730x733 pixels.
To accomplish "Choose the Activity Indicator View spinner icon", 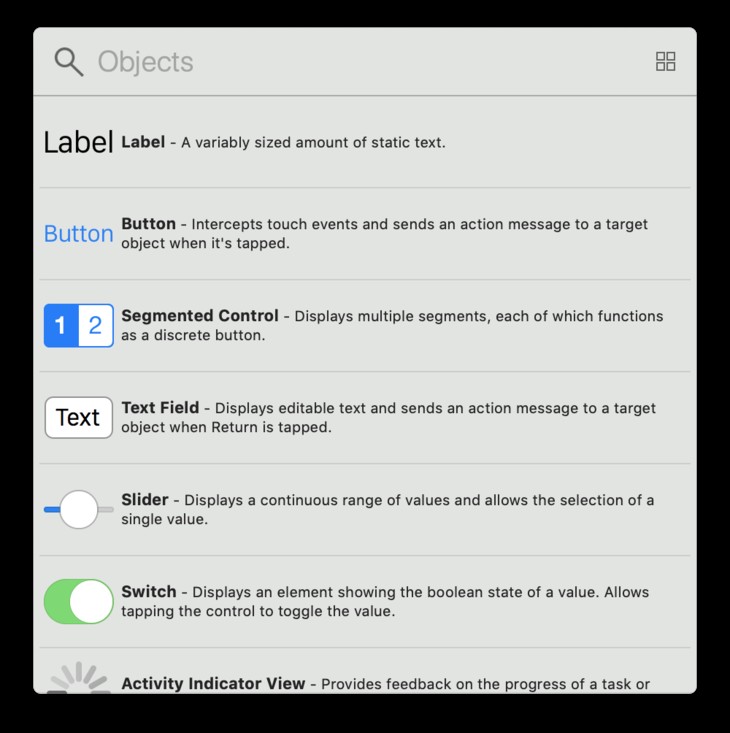I will [79, 678].
